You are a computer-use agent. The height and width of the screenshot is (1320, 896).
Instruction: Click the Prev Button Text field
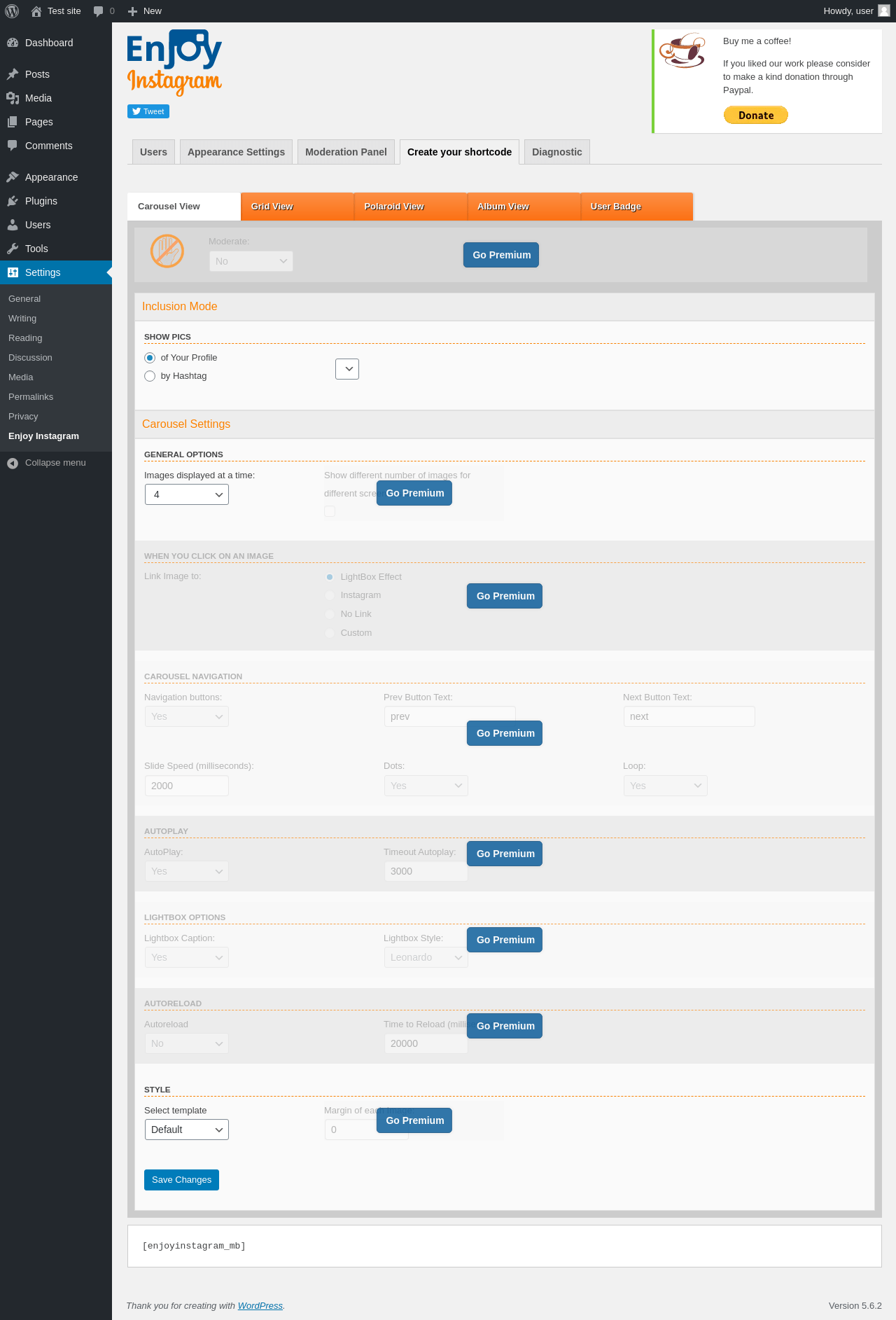coord(450,716)
